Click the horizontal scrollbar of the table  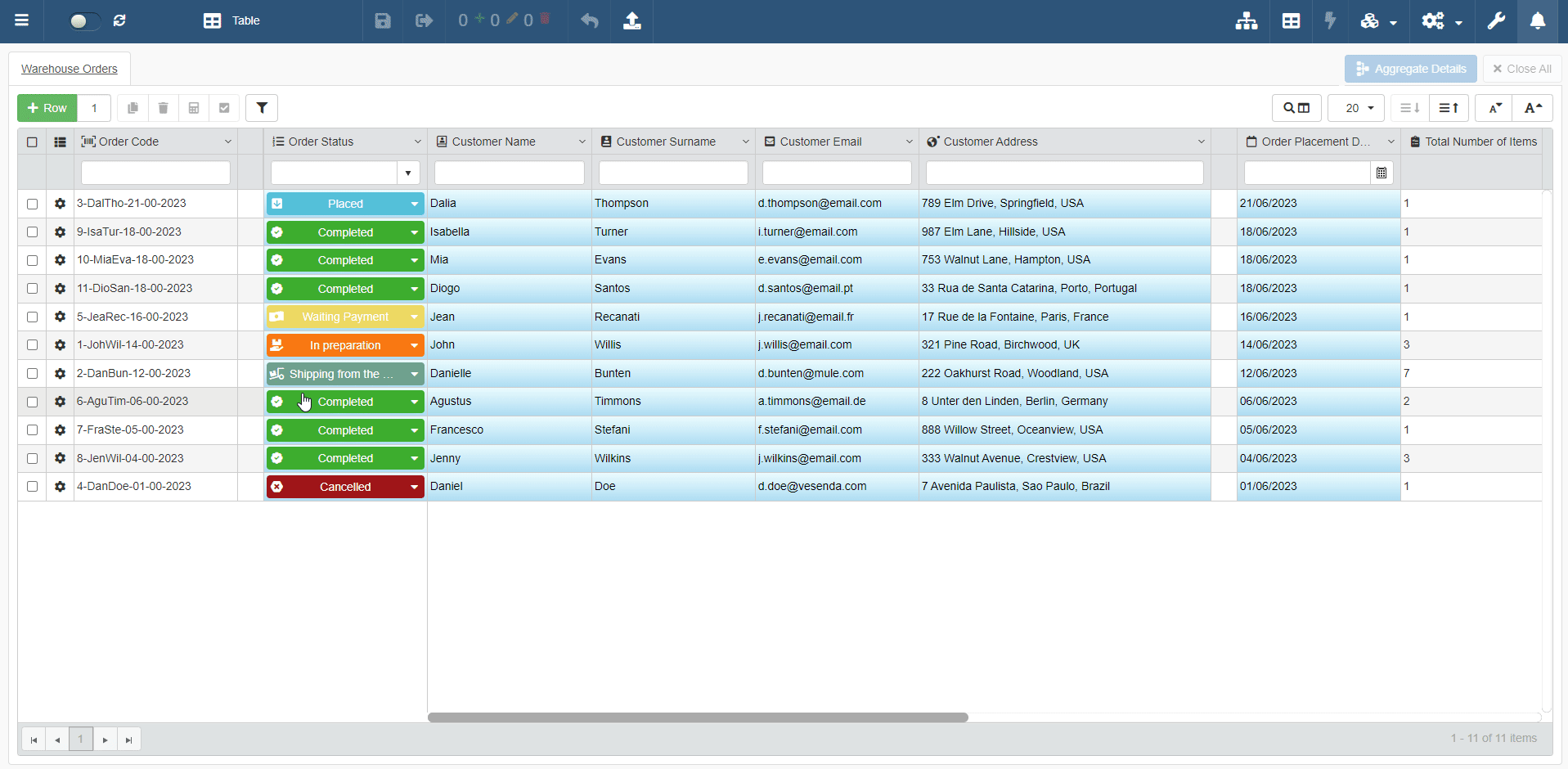697,717
